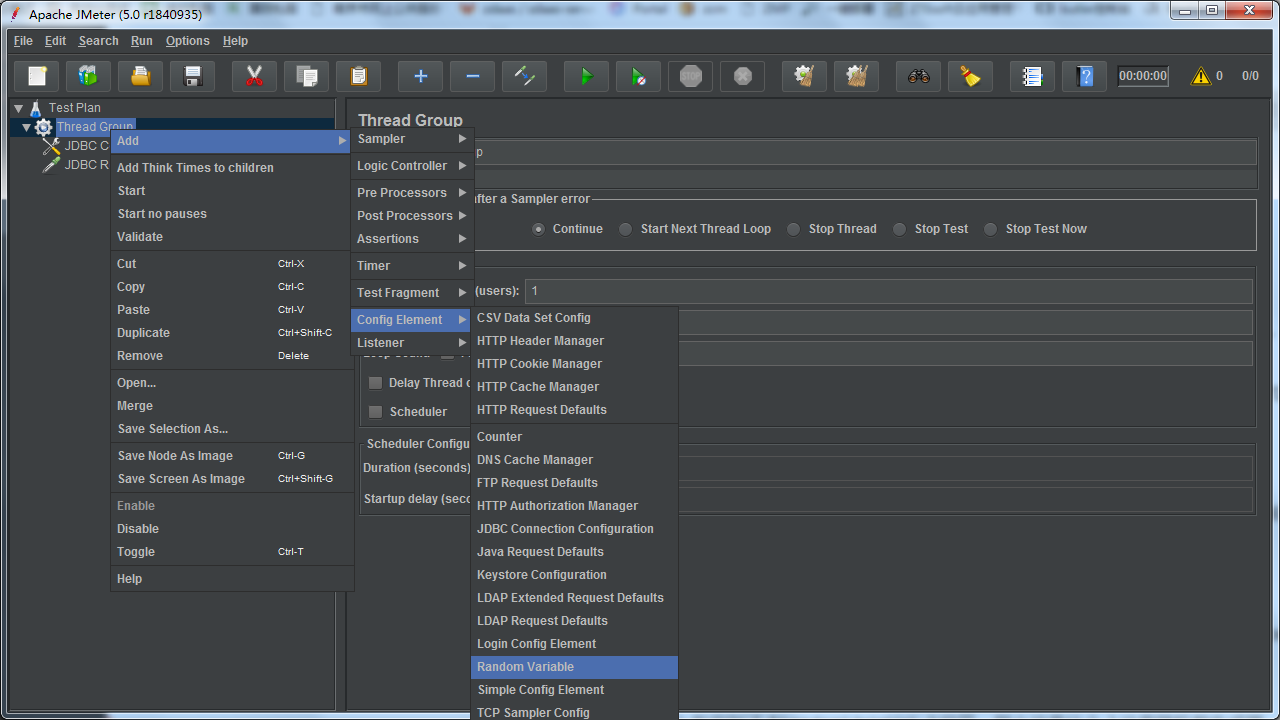Open the File menu
The height and width of the screenshot is (720, 1280).
point(23,41)
